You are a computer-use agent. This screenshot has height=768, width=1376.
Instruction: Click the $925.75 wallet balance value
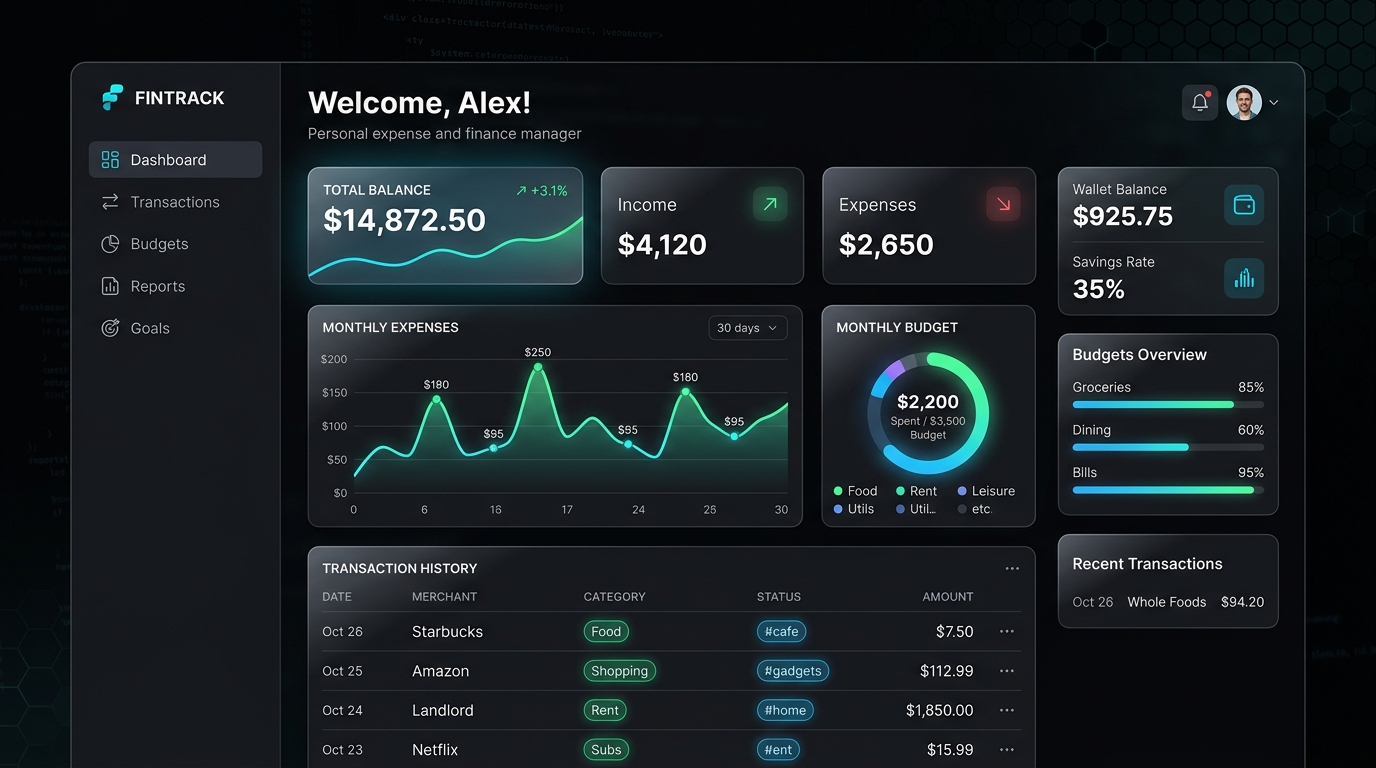pos(1123,216)
